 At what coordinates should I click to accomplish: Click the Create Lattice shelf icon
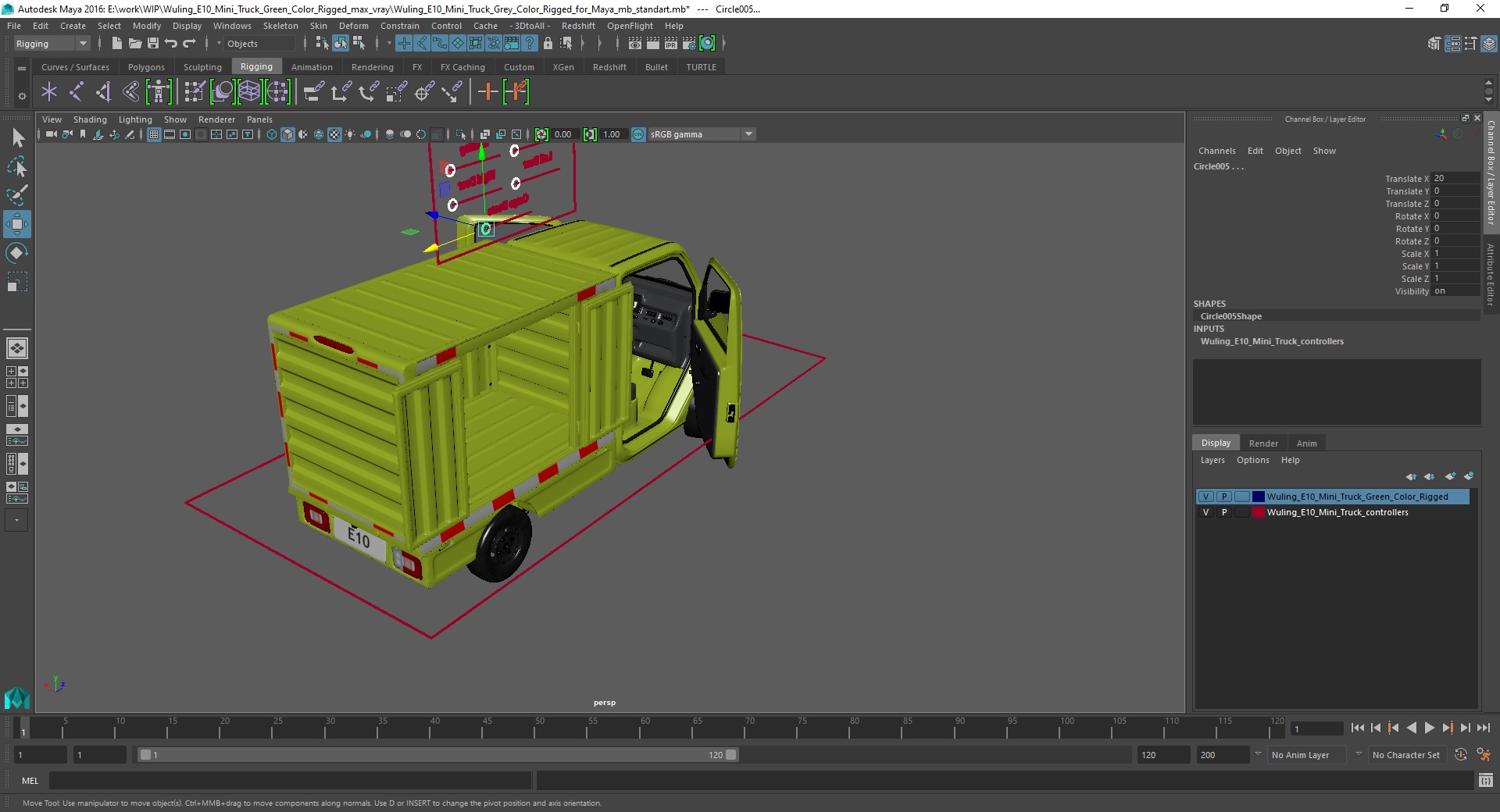click(249, 92)
